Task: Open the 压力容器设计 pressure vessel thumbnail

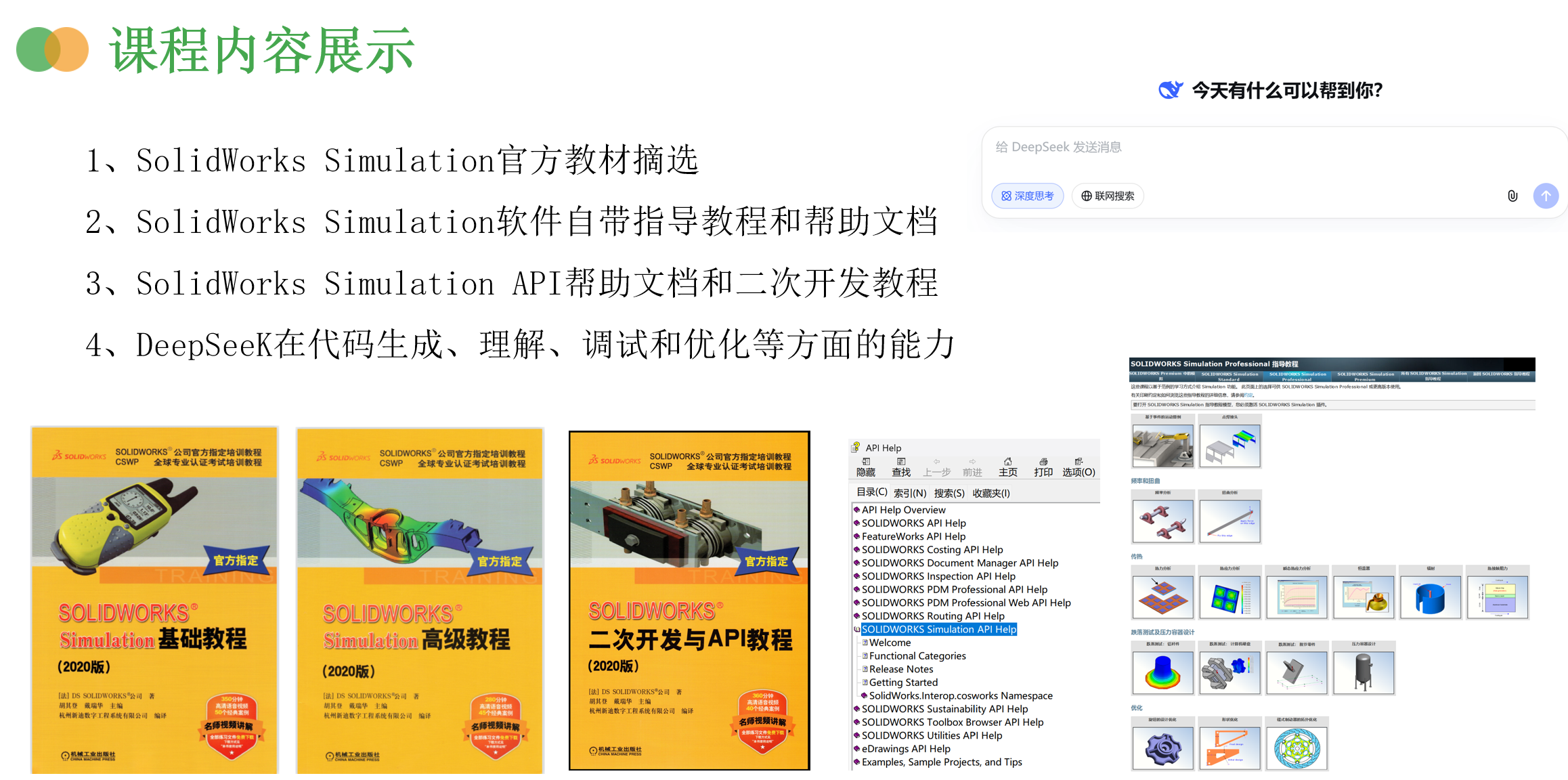Action: pos(1364,672)
